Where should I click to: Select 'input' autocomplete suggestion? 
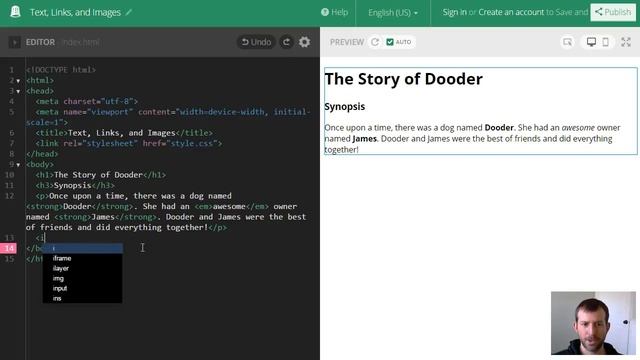click(x=82, y=288)
